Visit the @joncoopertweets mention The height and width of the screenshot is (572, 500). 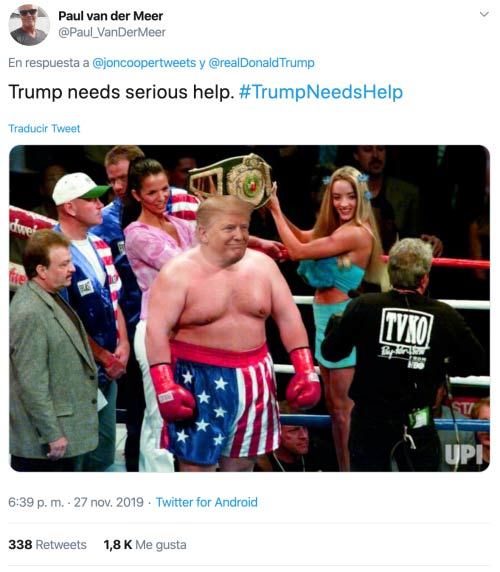(144, 63)
